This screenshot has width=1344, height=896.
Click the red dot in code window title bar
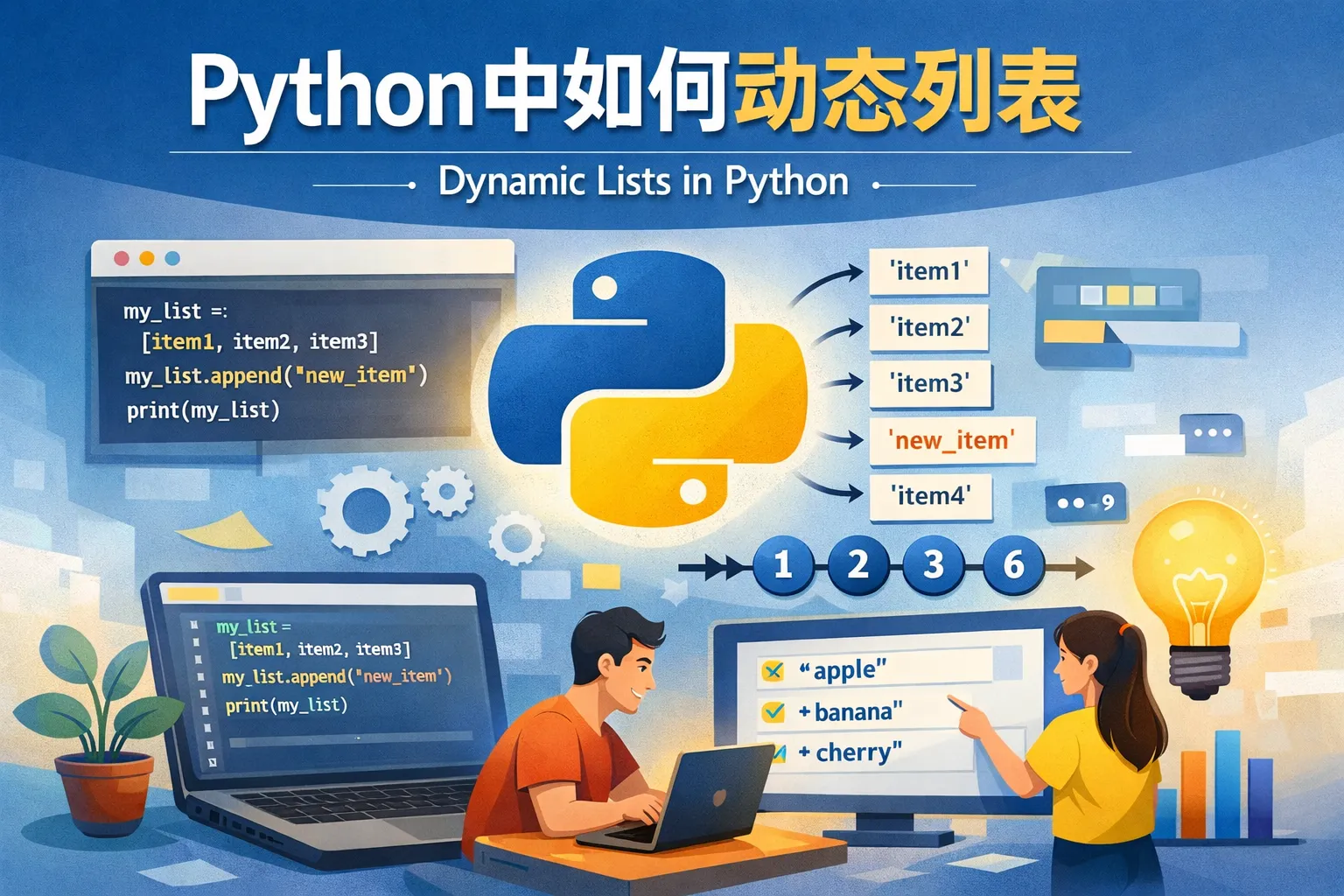122,258
